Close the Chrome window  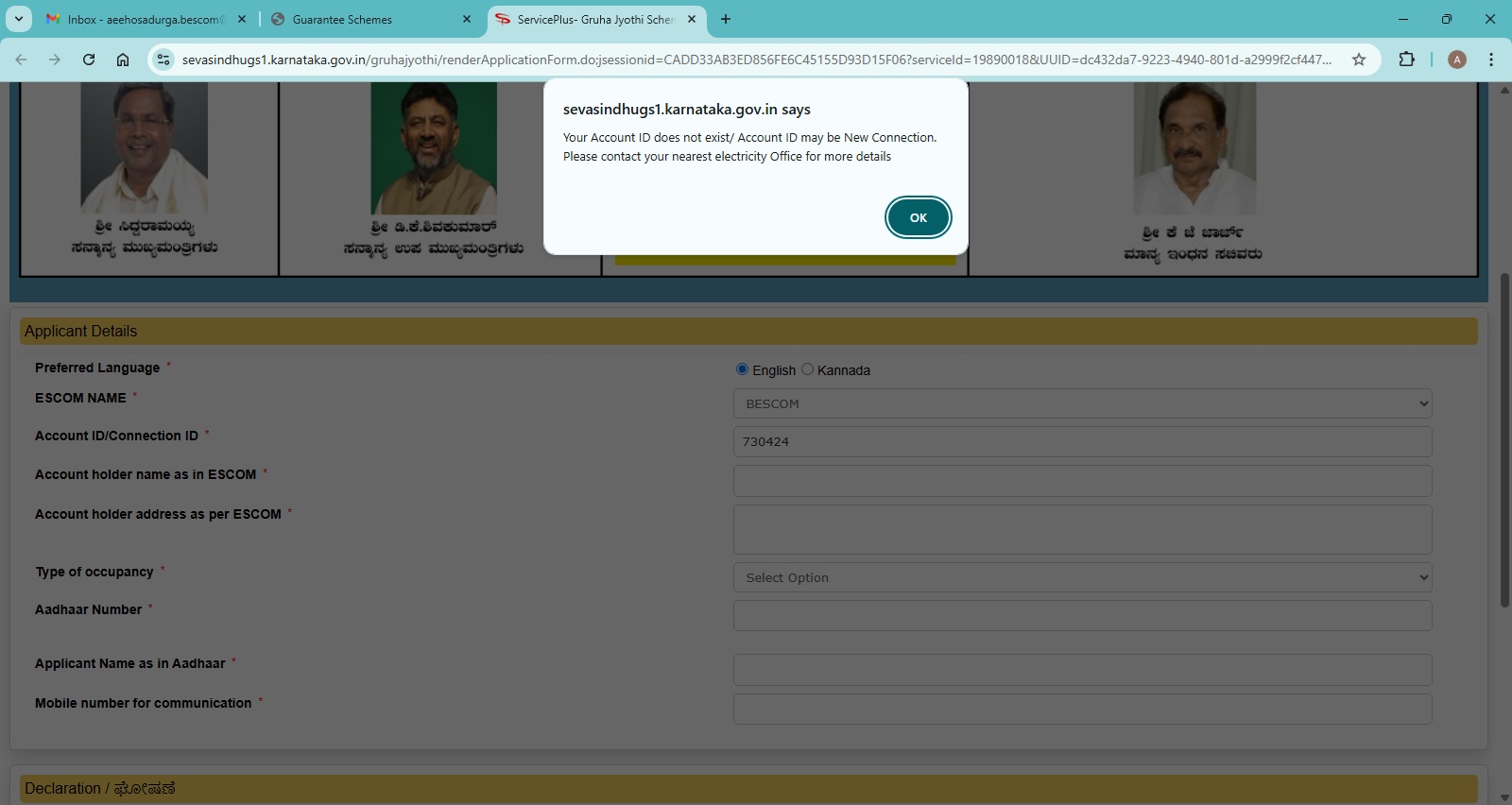pos(1490,19)
